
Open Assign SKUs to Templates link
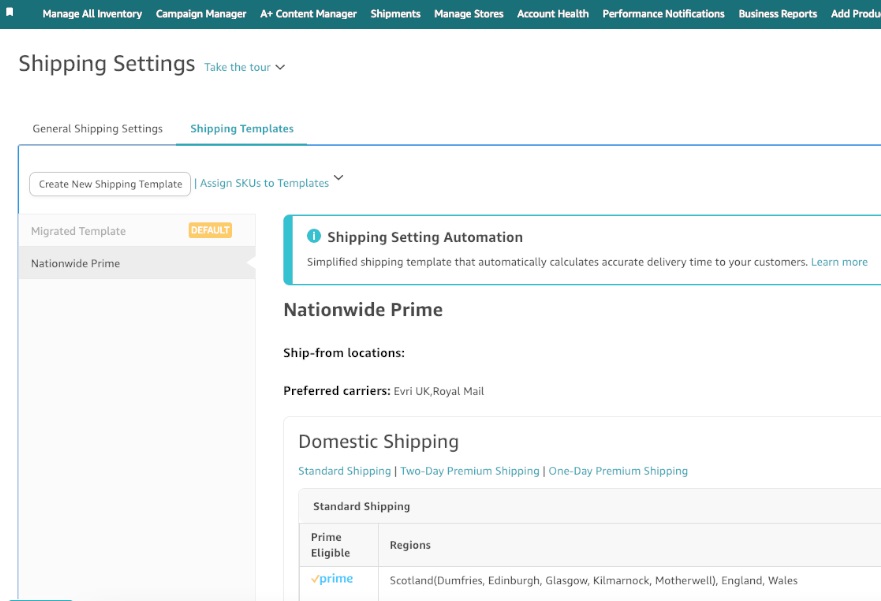[264, 183]
